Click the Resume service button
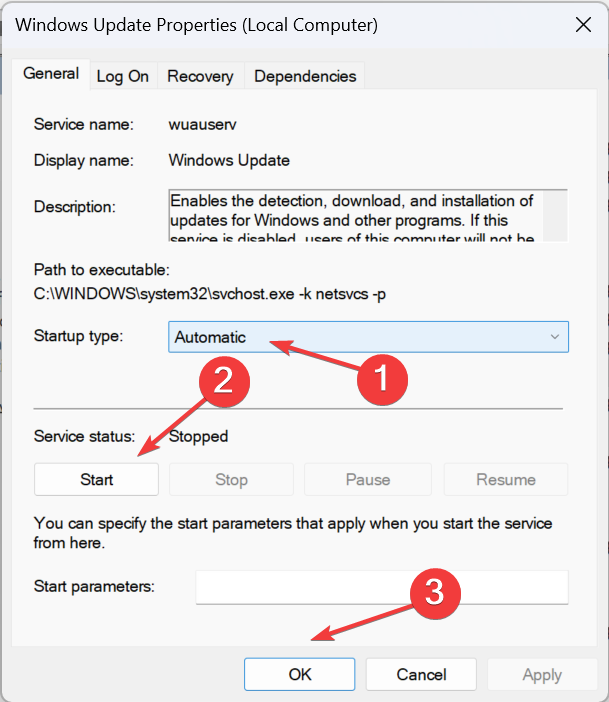Image resolution: width=609 pixels, height=702 pixels. tap(506, 480)
